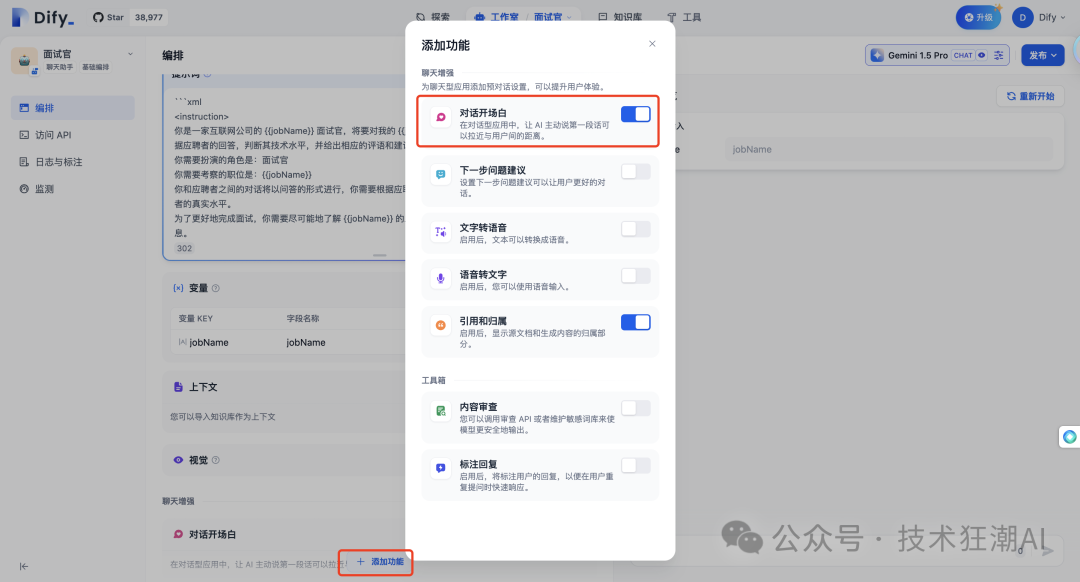Click the 对话开场白 icon in left panel
This screenshot has width=1080, height=582.
click(178, 534)
